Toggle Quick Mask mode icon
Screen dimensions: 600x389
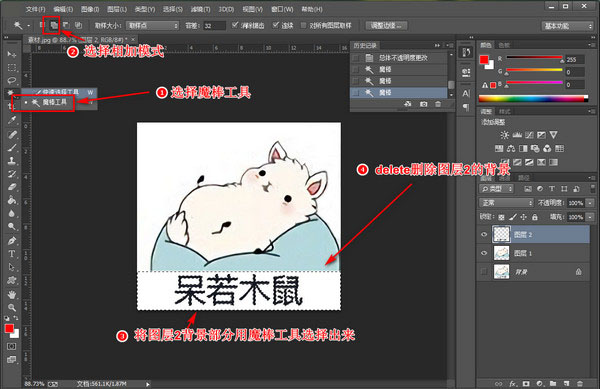pyautogui.click(x=11, y=346)
